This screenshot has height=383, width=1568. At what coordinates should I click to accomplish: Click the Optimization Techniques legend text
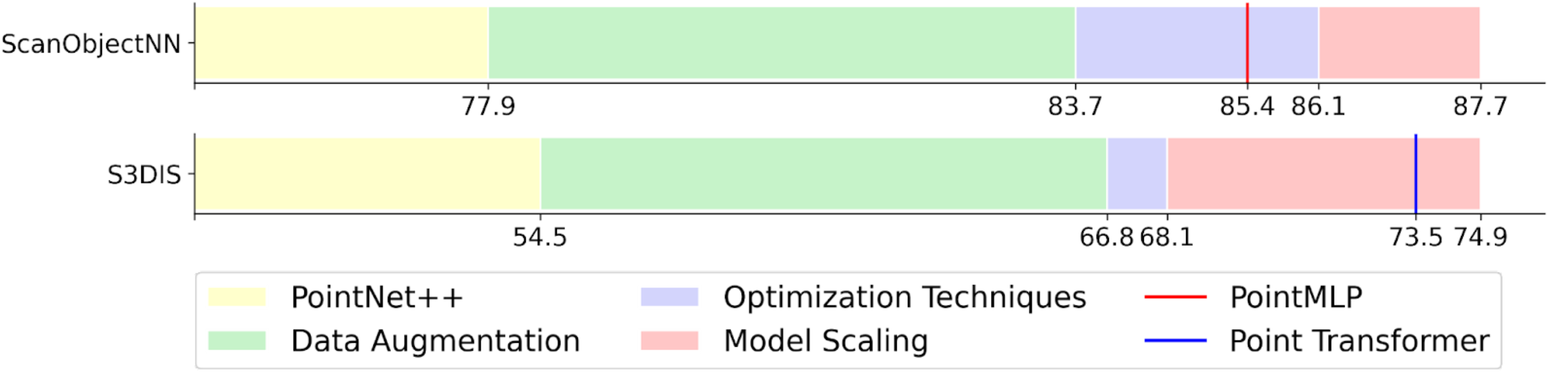905,298
